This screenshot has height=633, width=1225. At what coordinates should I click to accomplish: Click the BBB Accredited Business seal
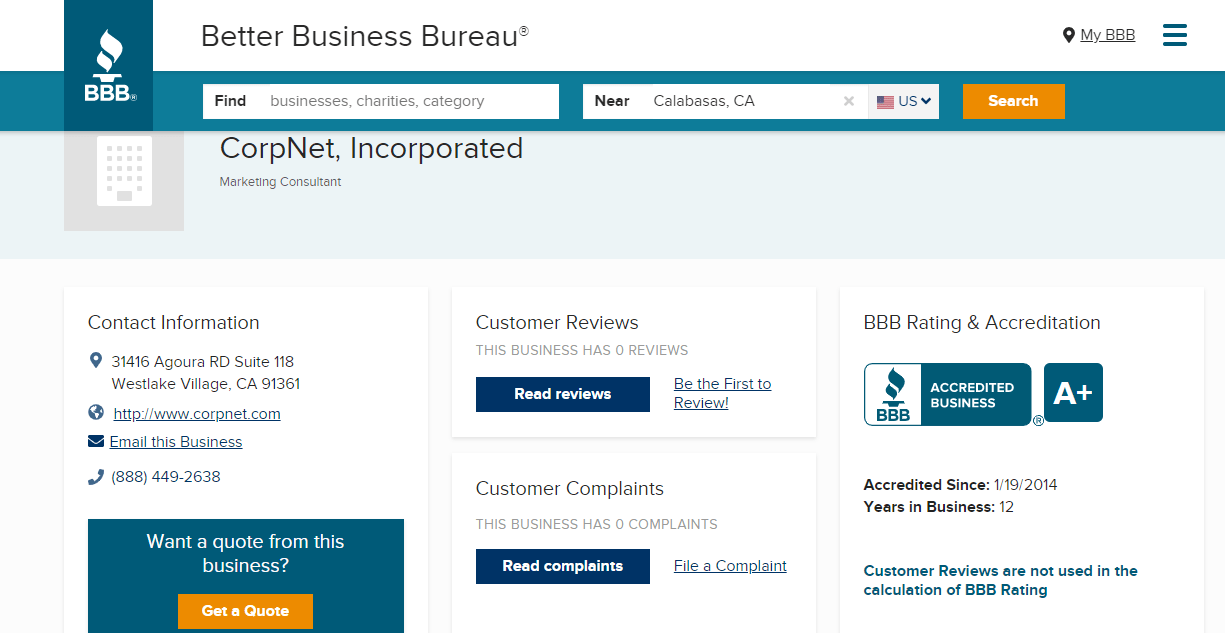point(948,394)
